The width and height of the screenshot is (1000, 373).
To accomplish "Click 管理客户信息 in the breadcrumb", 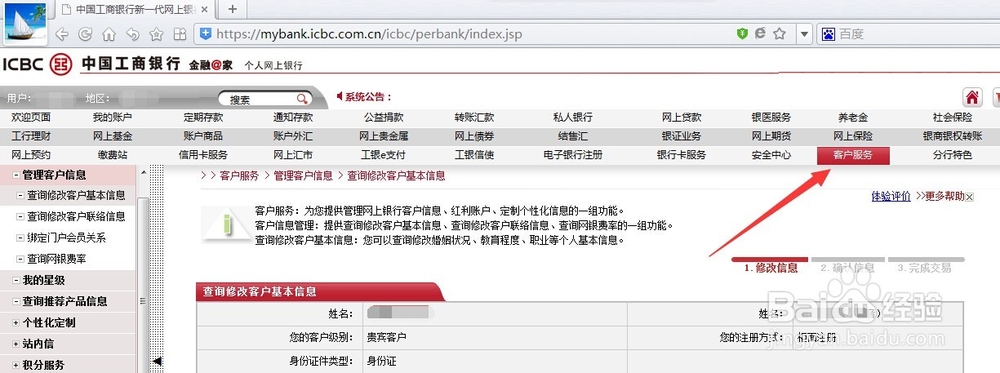I will [303, 176].
